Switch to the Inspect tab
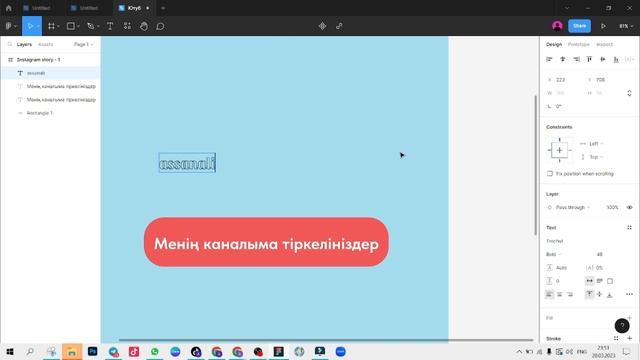Viewport: 640px width, 360px height. click(x=604, y=44)
